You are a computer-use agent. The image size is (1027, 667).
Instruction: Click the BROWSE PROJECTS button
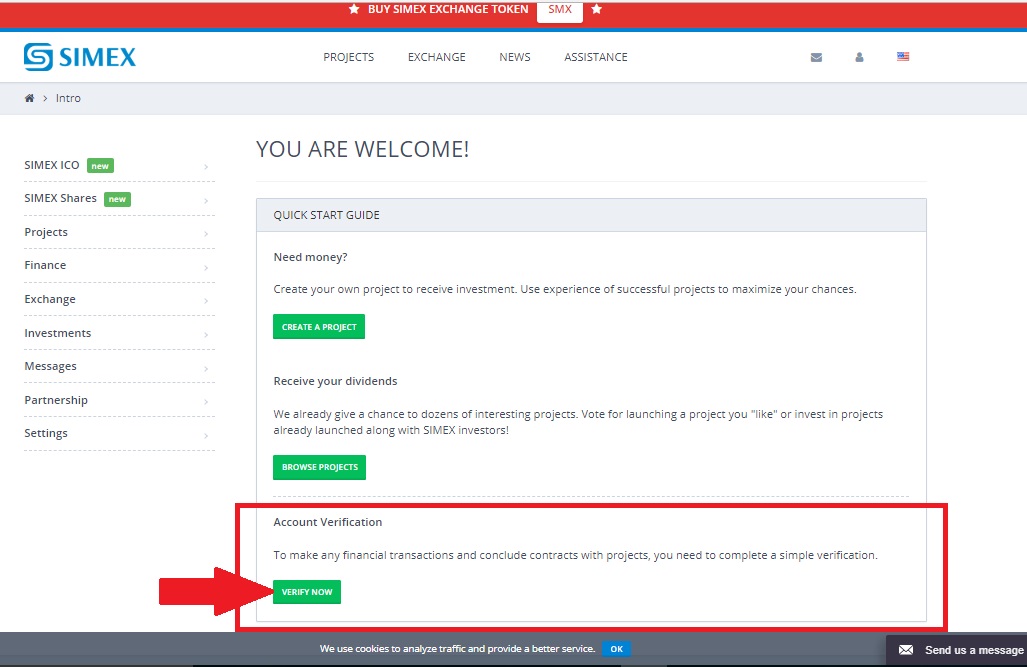point(320,467)
